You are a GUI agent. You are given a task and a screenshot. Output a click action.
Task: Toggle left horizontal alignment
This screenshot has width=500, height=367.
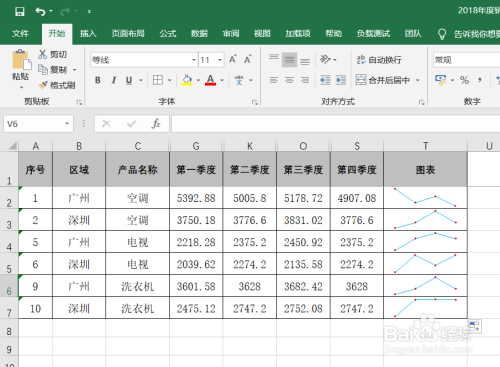pos(274,80)
